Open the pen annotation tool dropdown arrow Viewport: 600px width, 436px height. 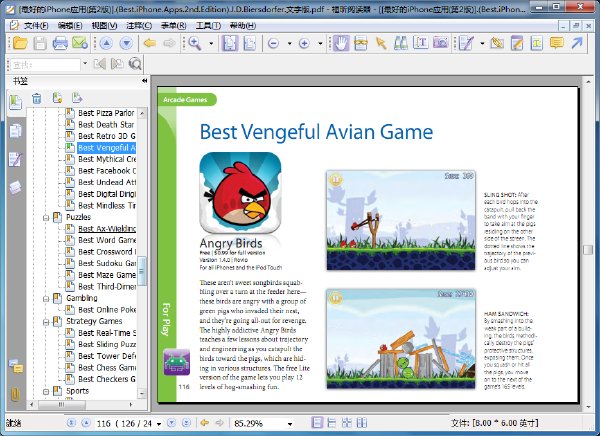click(482, 44)
